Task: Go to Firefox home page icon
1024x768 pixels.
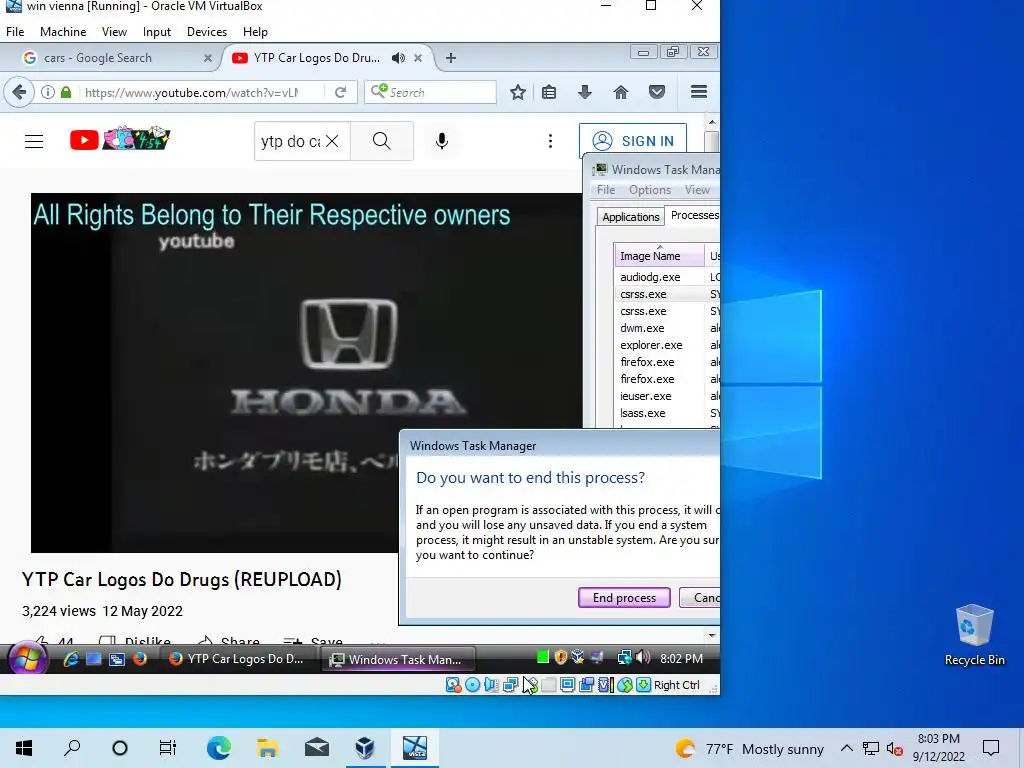Action: pos(621,92)
